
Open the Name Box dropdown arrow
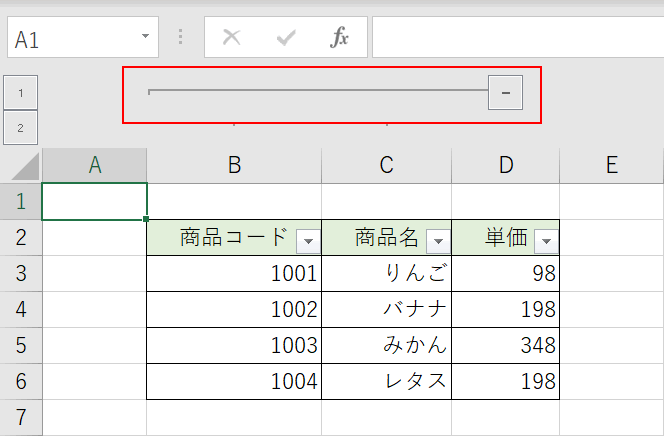(145, 36)
